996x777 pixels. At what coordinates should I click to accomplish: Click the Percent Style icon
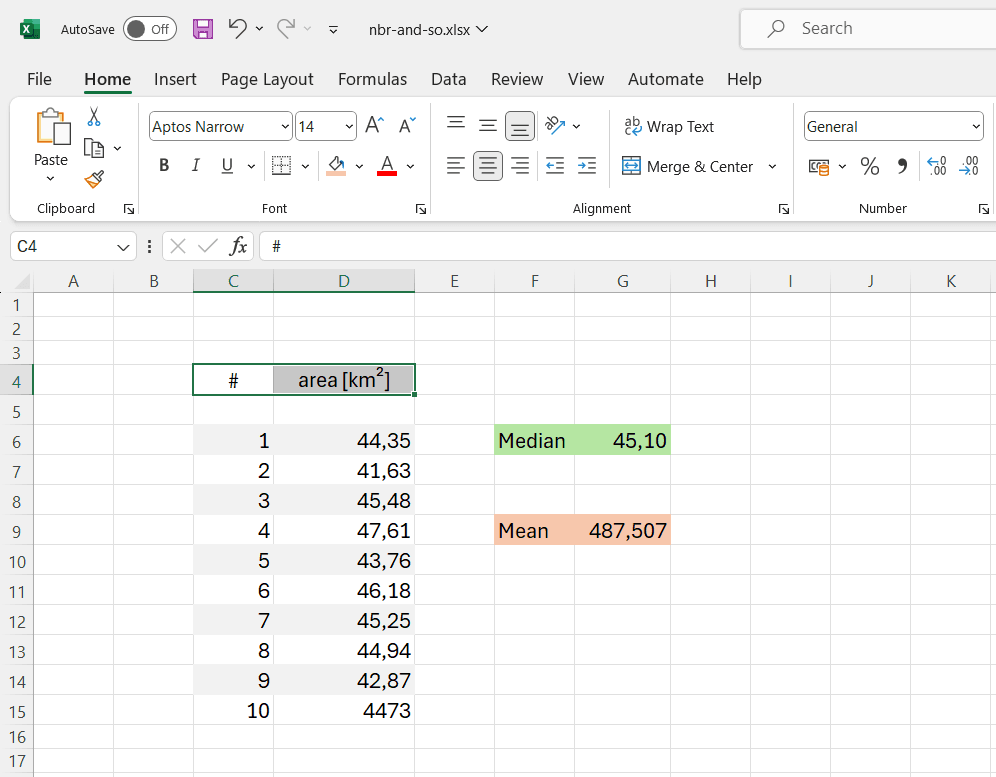click(870, 167)
